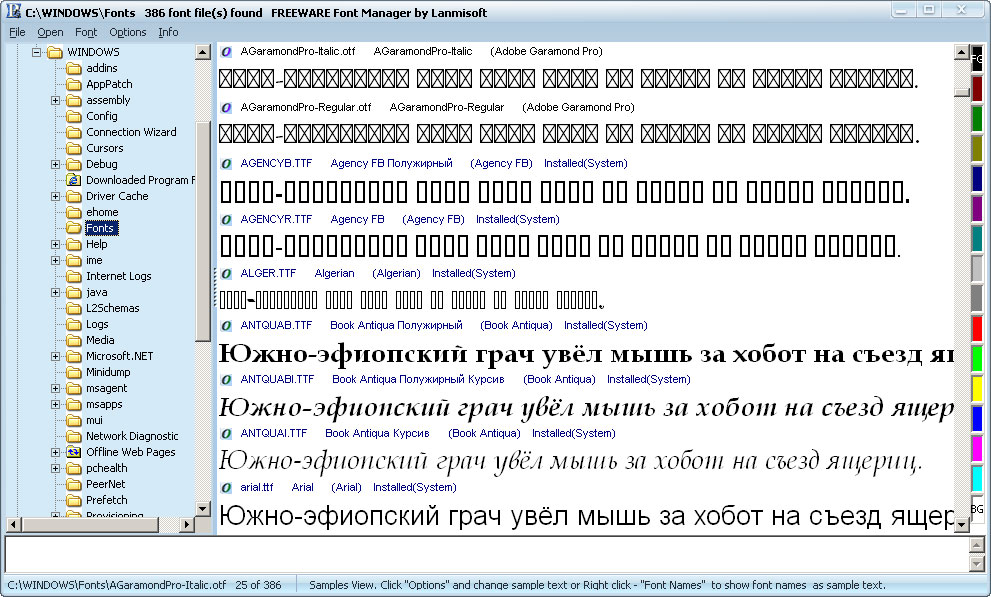Collapse the WINDOWS folder tree node
Viewport: 991px width, 597px height.
coord(36,52)
